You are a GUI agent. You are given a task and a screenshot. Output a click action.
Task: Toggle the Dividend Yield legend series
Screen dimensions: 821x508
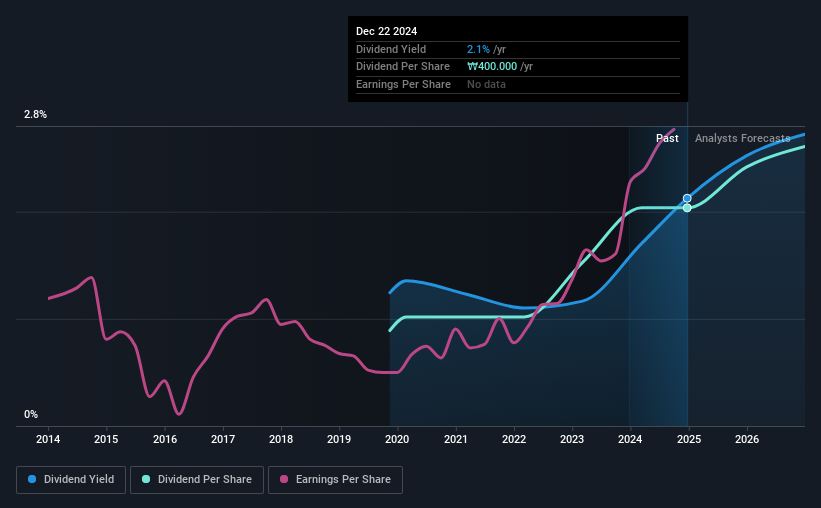point(71,480)
